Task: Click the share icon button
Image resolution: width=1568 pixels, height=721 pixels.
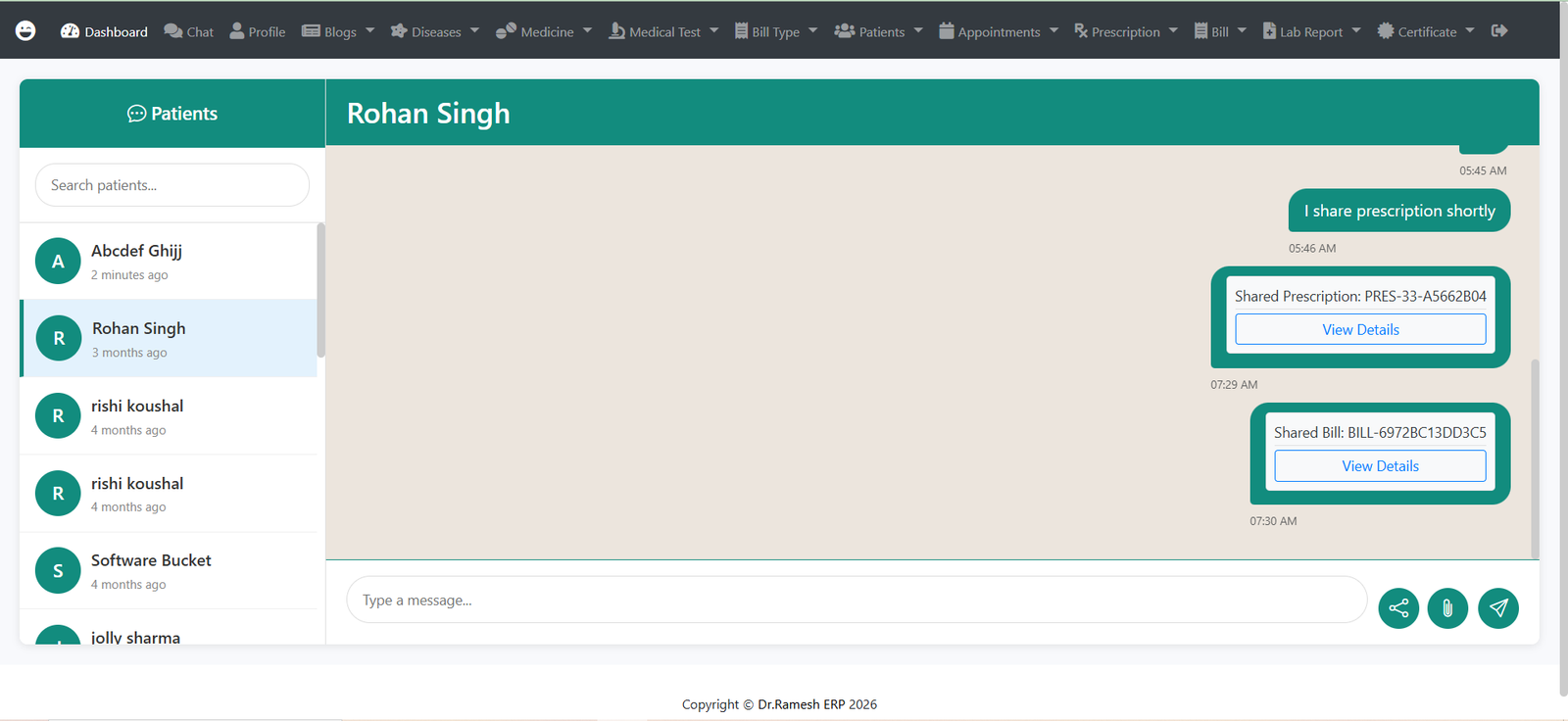Action: click(1398, 608)
